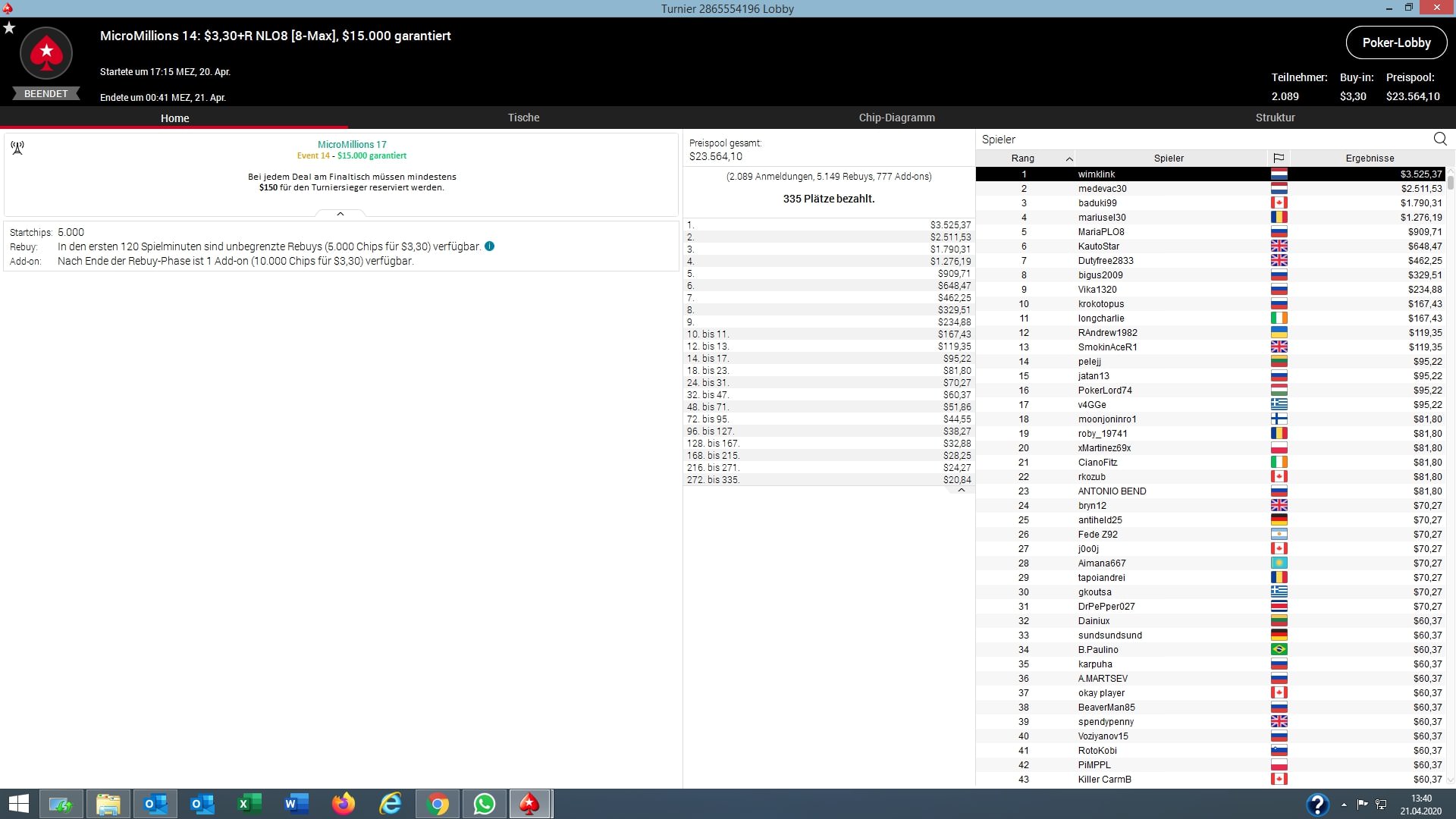Screen dimensions: 1456x819
Task: Launch Excel from the taskbar
Action: pos(249,804)
